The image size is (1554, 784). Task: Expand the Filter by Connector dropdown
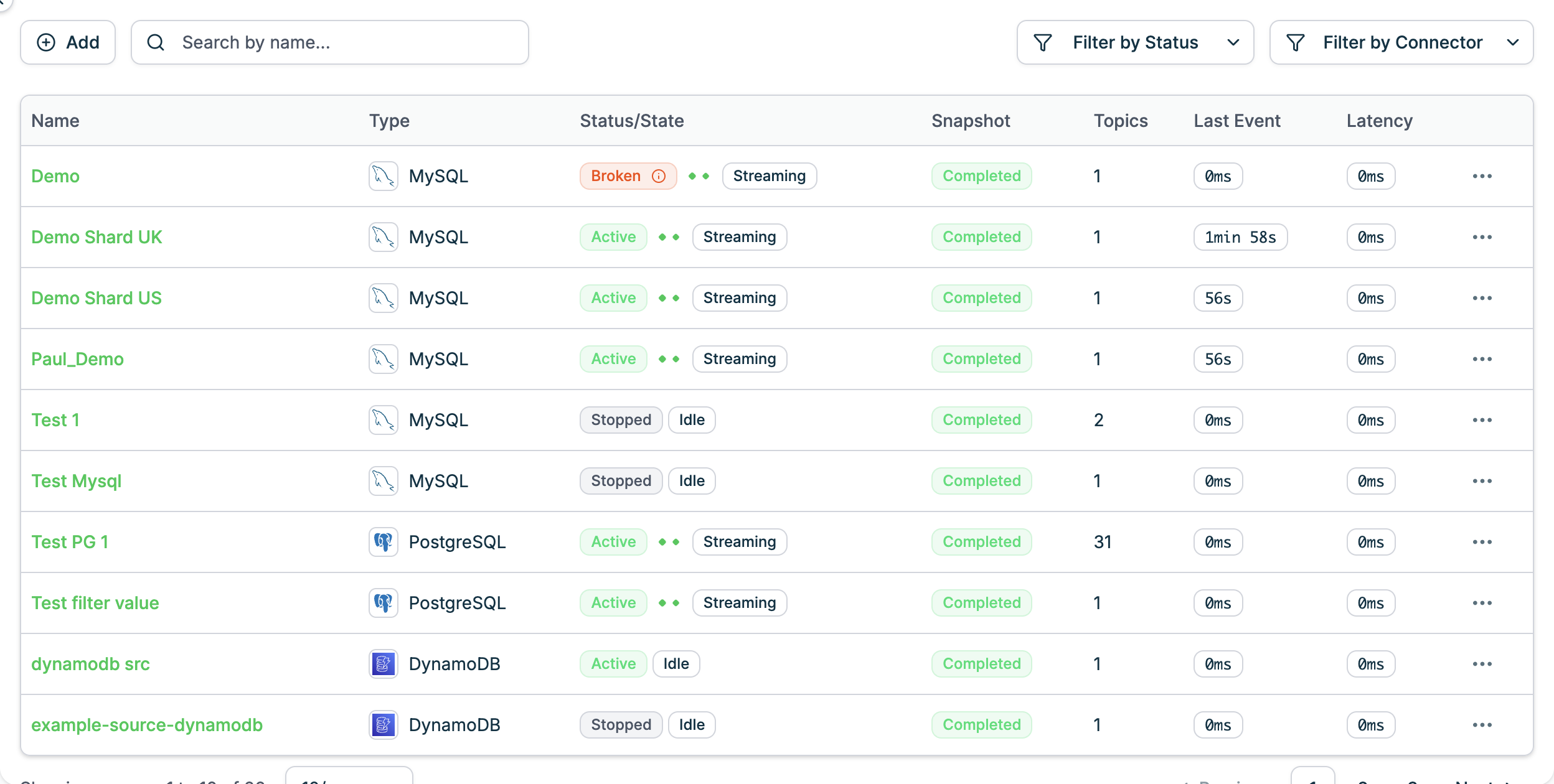1401,42
